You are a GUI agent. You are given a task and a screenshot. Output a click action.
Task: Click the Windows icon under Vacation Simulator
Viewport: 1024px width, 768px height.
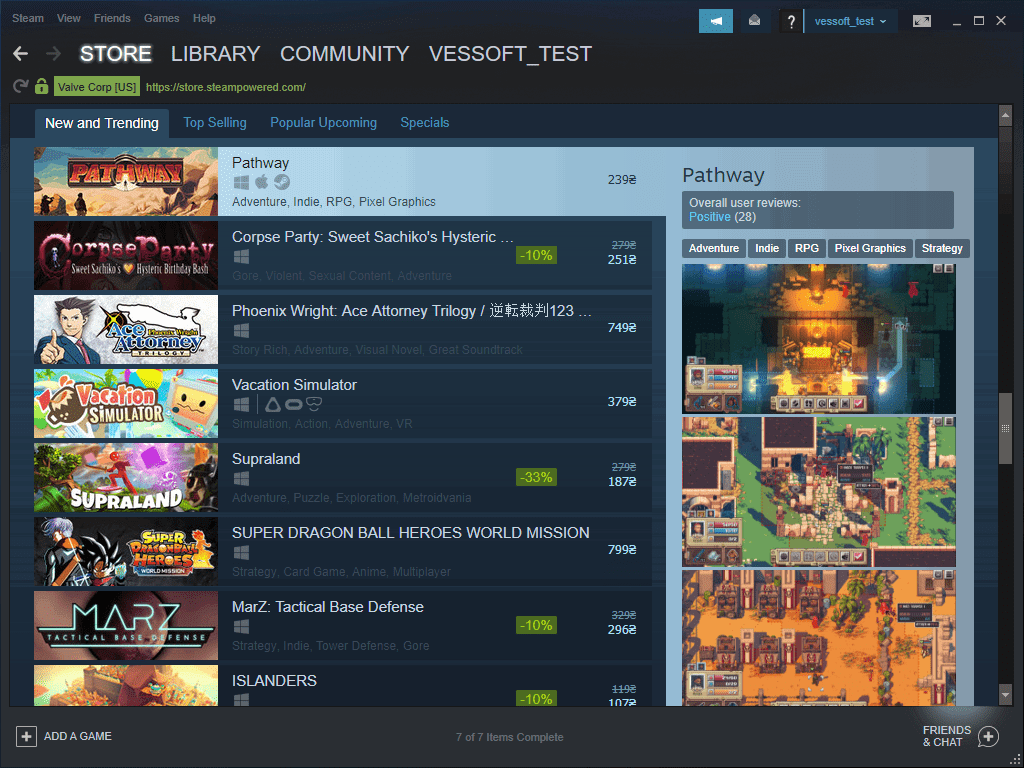click(x=241, y=404)
